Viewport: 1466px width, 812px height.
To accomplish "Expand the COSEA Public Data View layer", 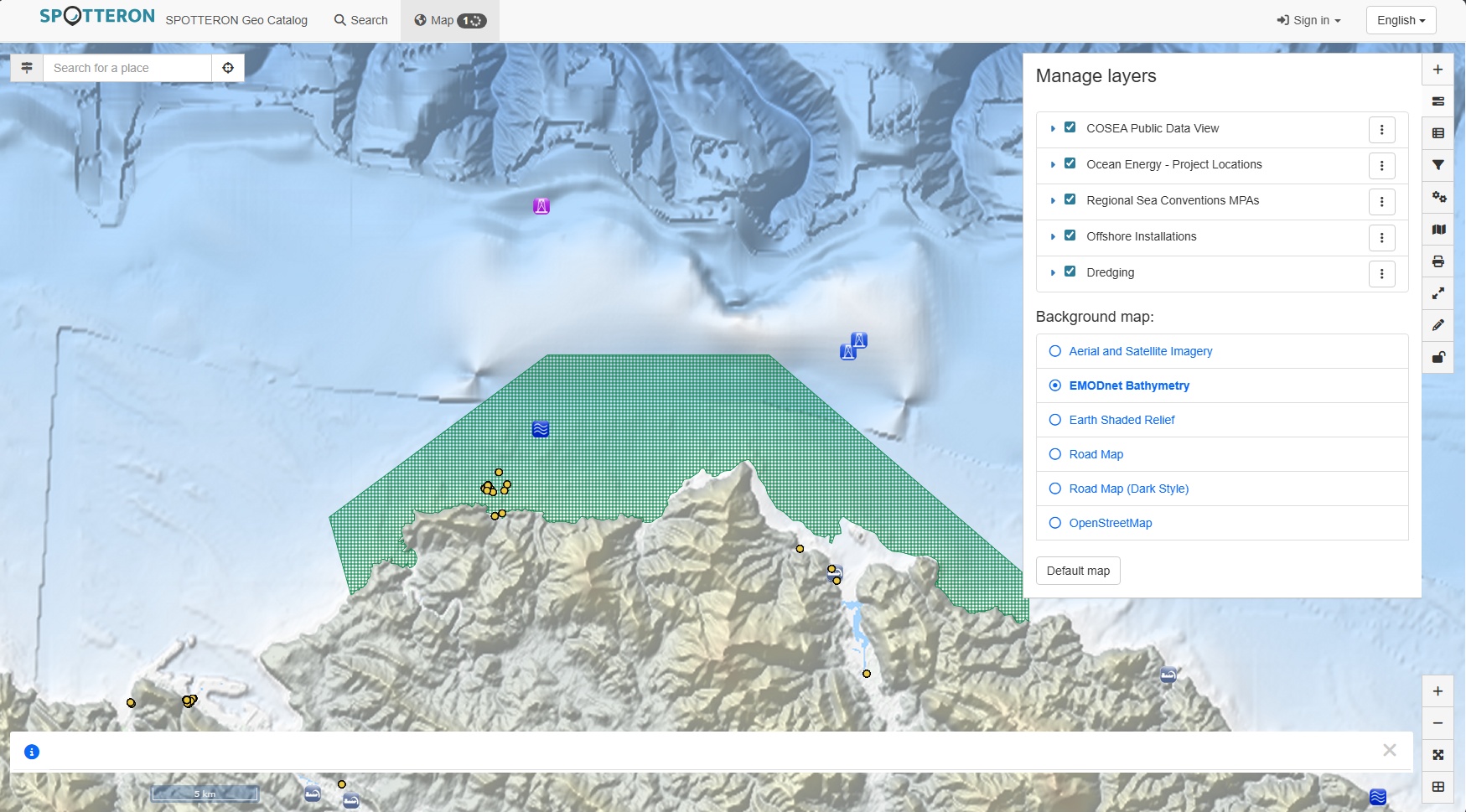I will pyautogui.click(x=1053, y=128).
